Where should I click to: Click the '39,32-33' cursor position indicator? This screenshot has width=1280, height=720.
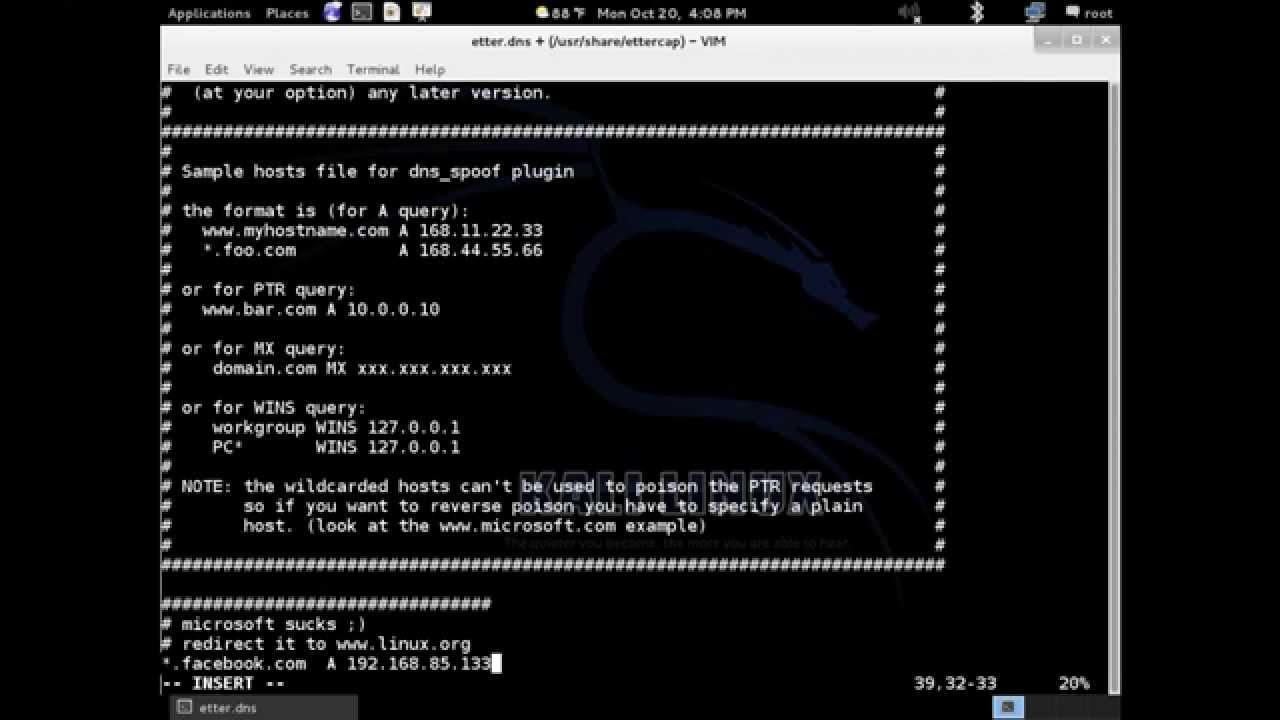(x=955, y=683)
